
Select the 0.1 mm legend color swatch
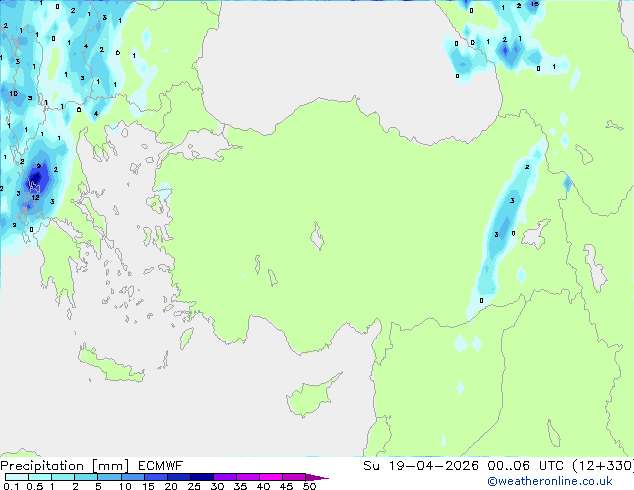click(x=17, y=477)
